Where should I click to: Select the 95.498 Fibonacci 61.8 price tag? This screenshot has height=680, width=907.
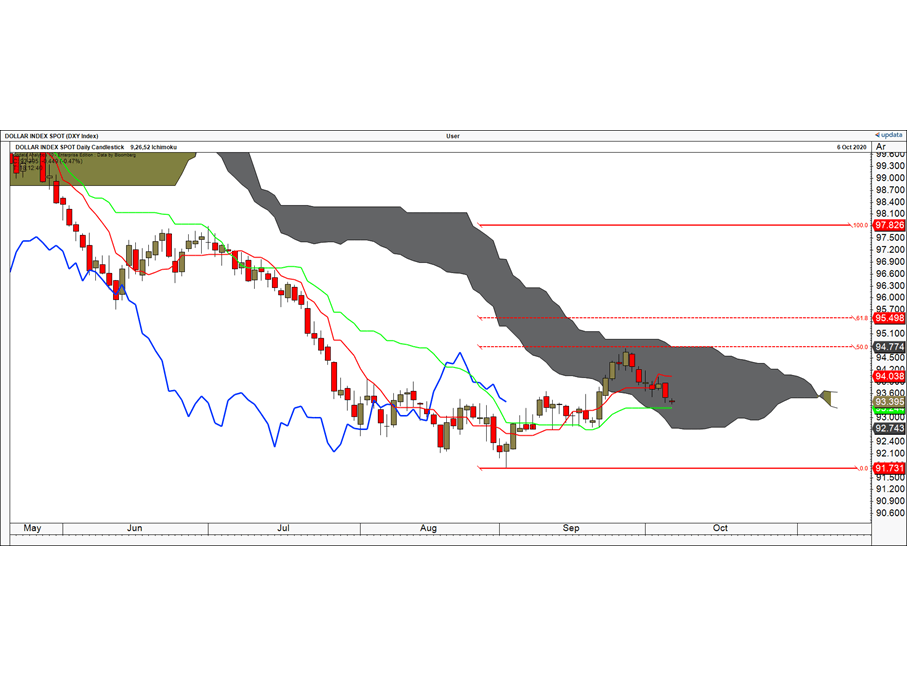pos(889,318)
